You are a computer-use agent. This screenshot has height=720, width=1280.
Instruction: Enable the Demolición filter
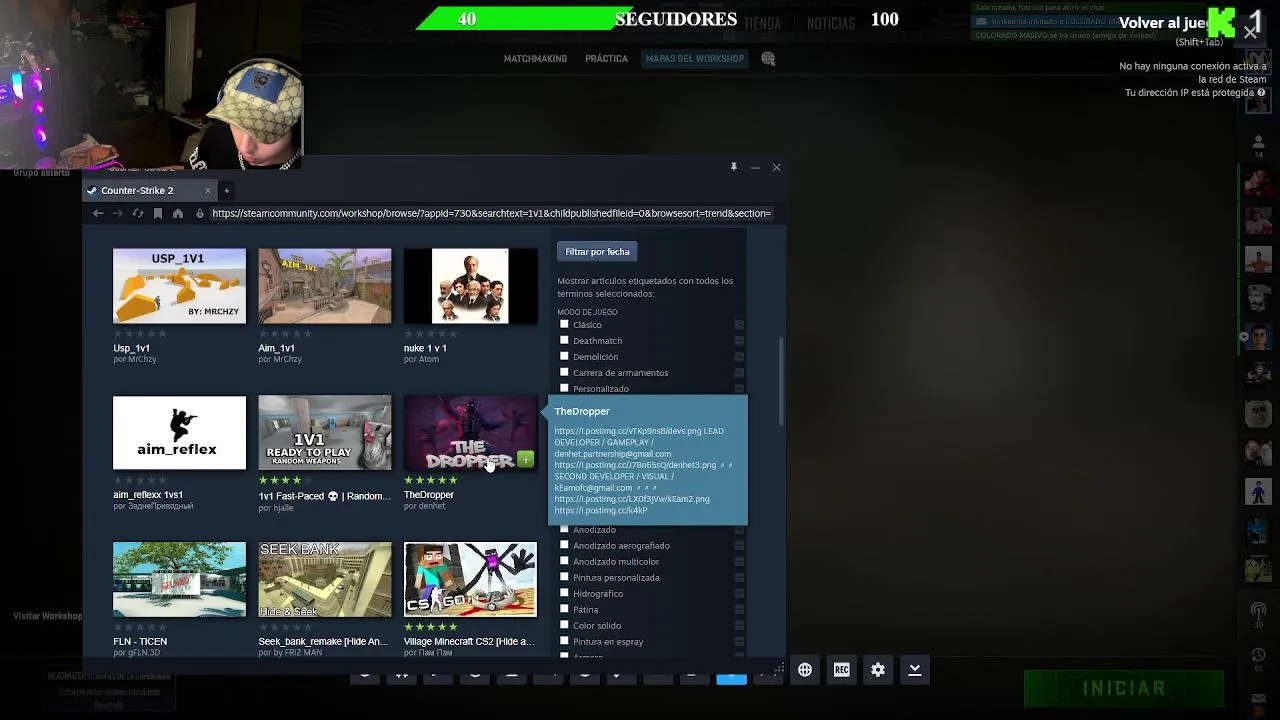(564, 356)
